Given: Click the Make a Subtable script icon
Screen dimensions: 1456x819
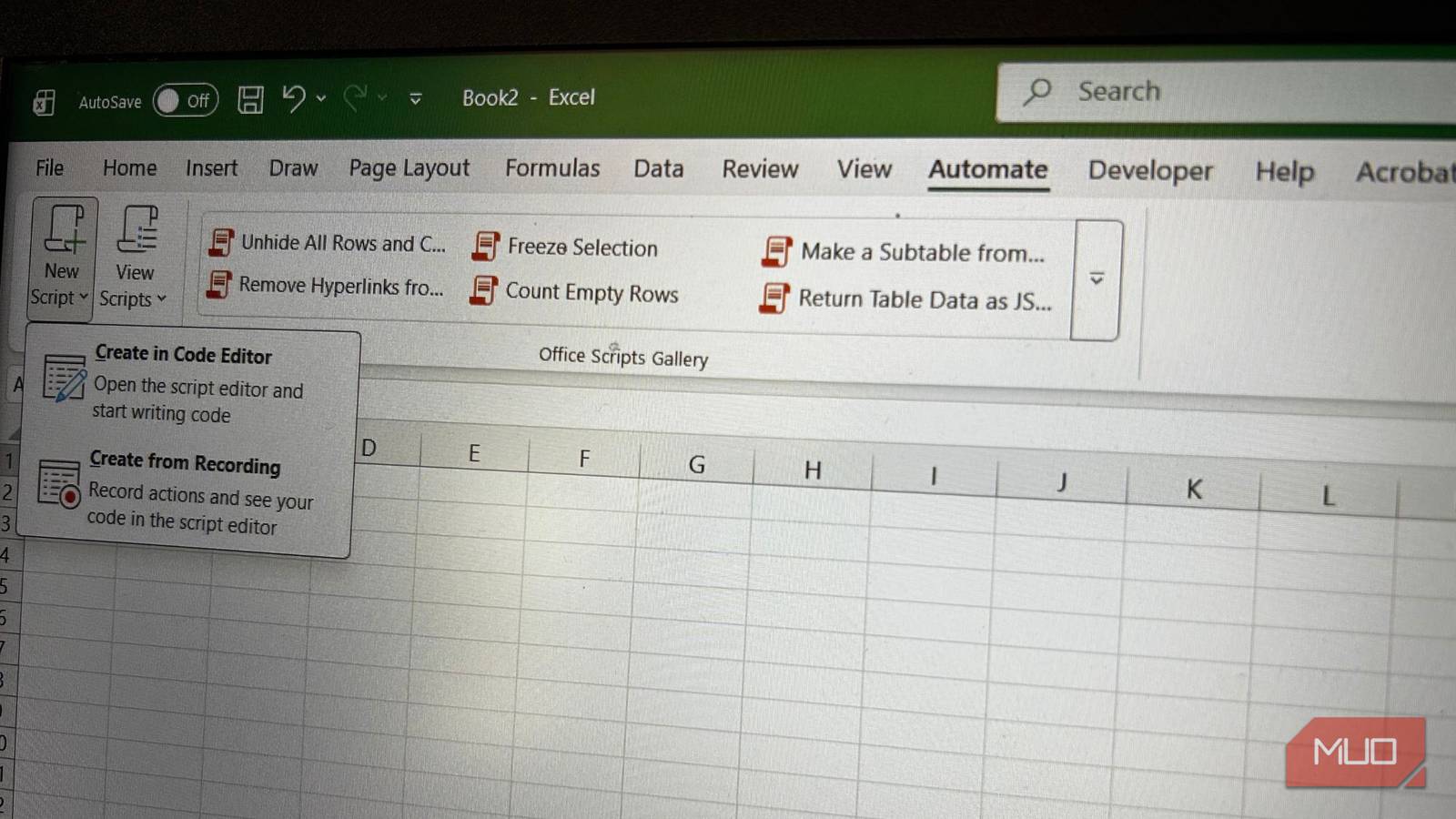Looking at the screenshot, I should coord(776,252).
